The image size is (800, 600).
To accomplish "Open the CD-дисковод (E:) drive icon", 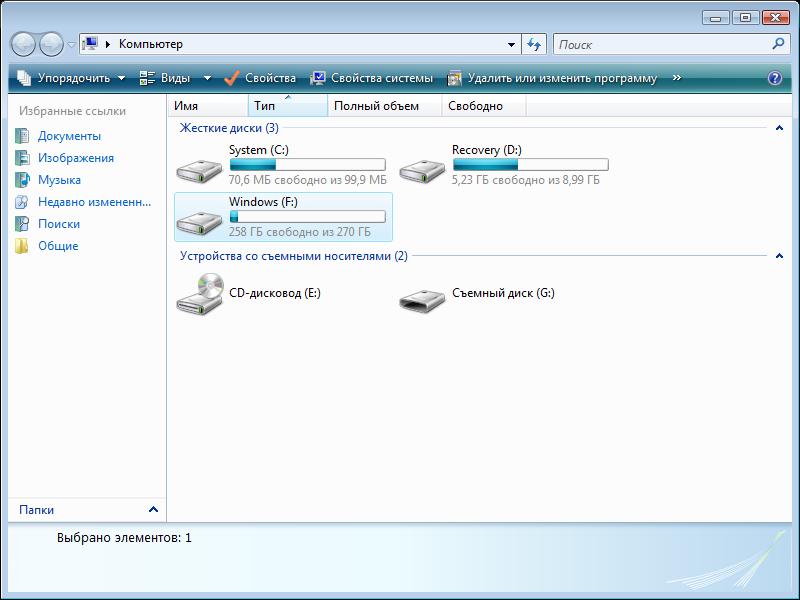I will 200,294.
